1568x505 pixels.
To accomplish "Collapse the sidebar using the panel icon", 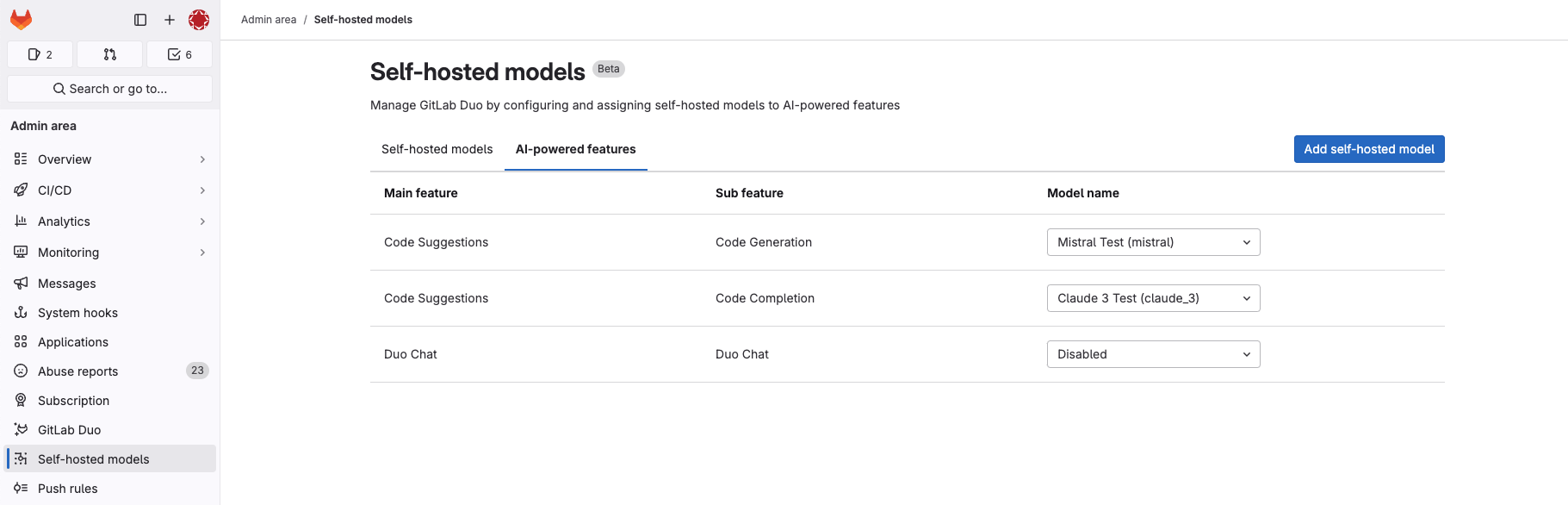I will [x=139, y=19].
